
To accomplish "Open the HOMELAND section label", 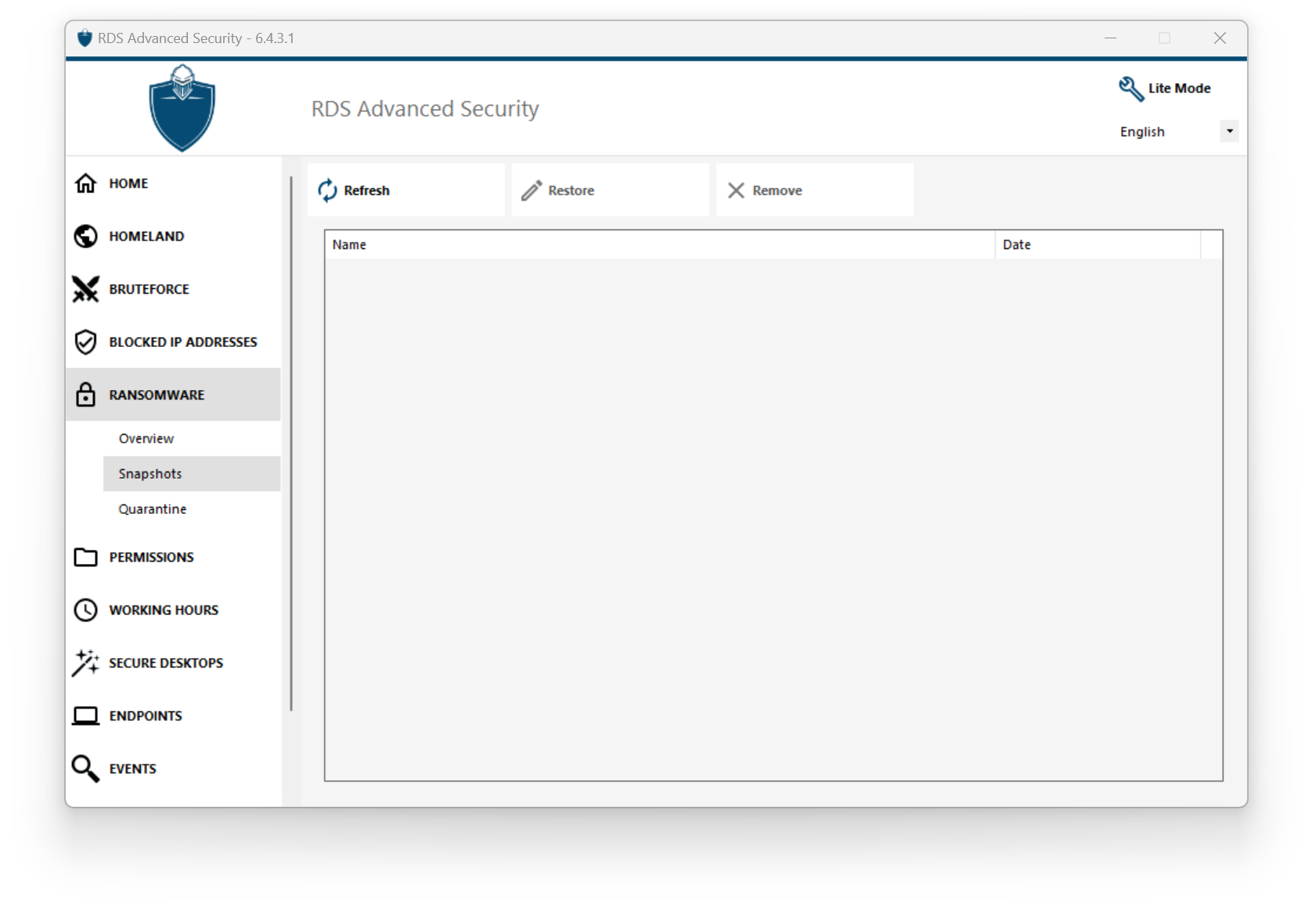I will (146, 237).
